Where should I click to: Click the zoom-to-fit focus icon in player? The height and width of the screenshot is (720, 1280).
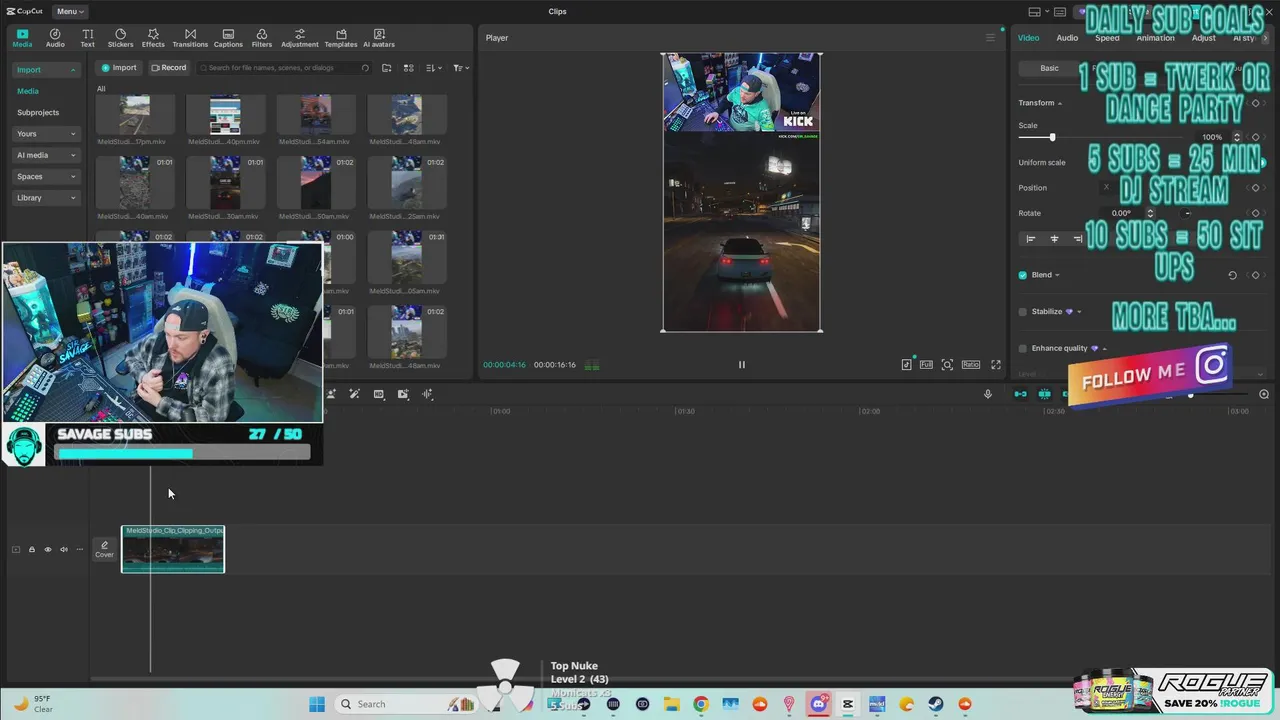pos(947,365)
